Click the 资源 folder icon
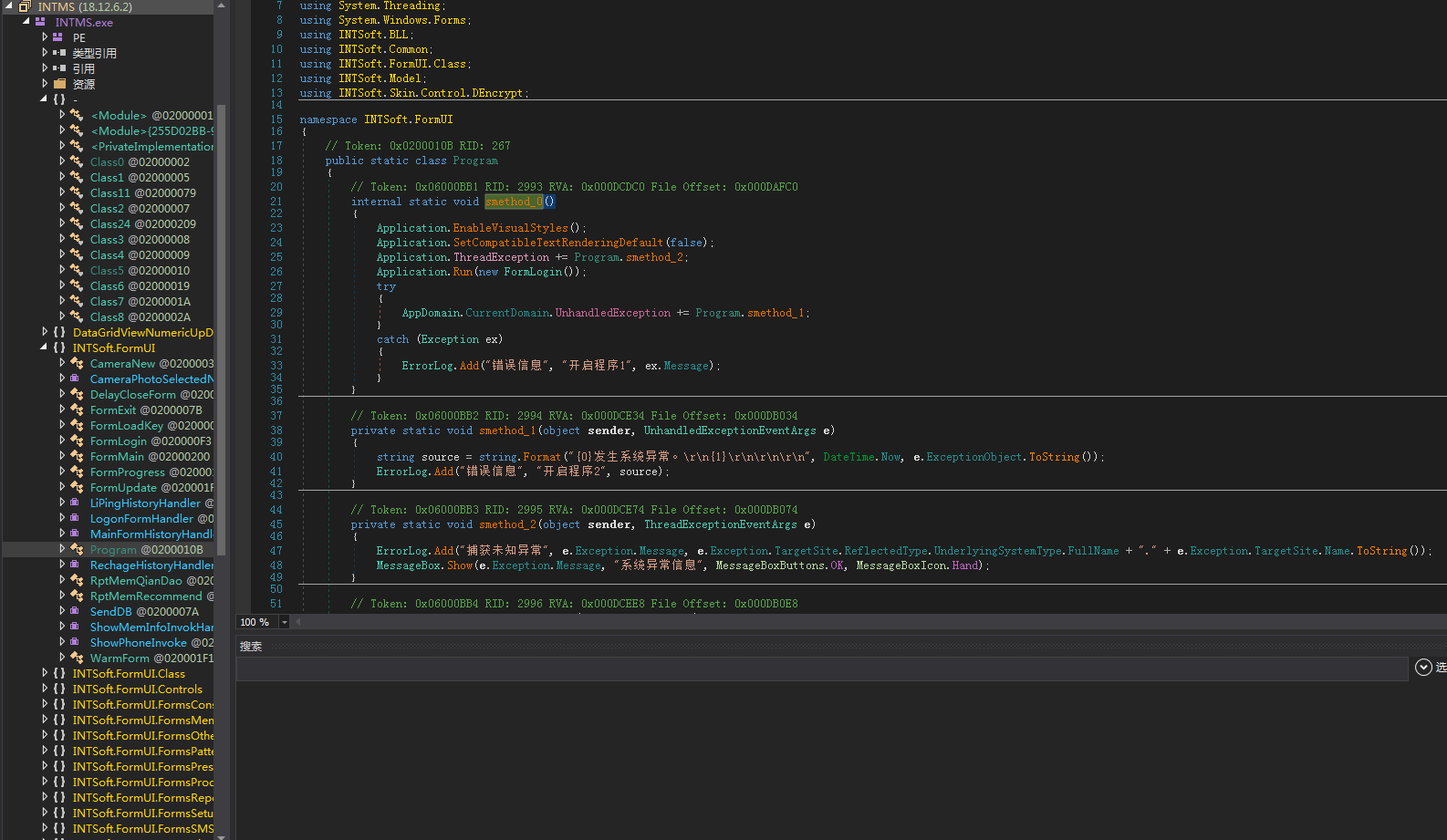The image size is (1447, 840). (x=59, y=84)
